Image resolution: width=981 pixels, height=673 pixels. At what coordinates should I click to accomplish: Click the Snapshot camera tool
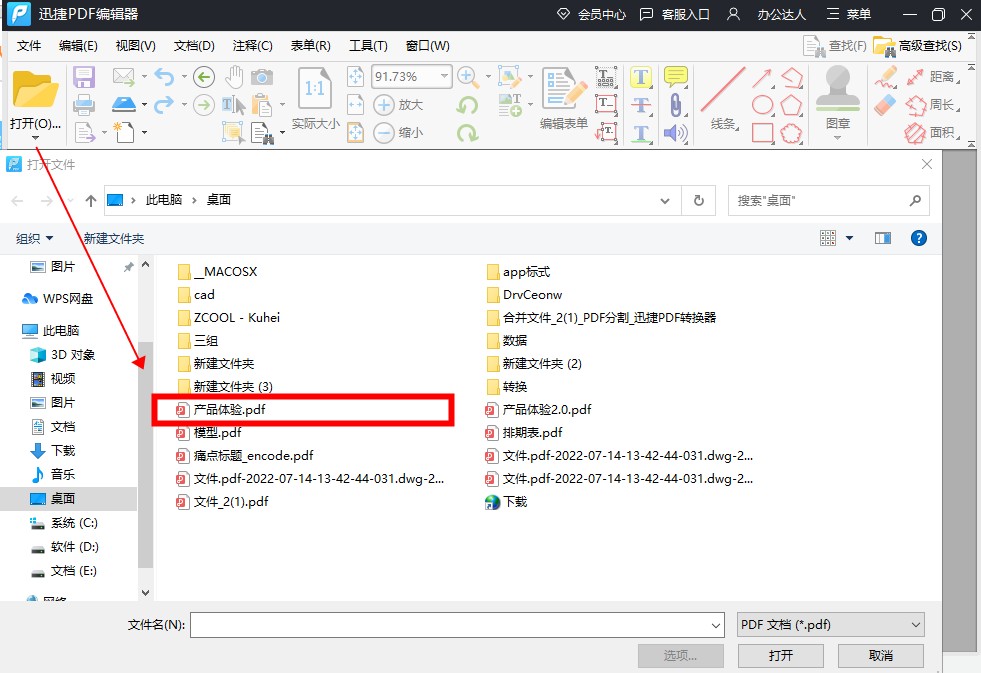262,77
